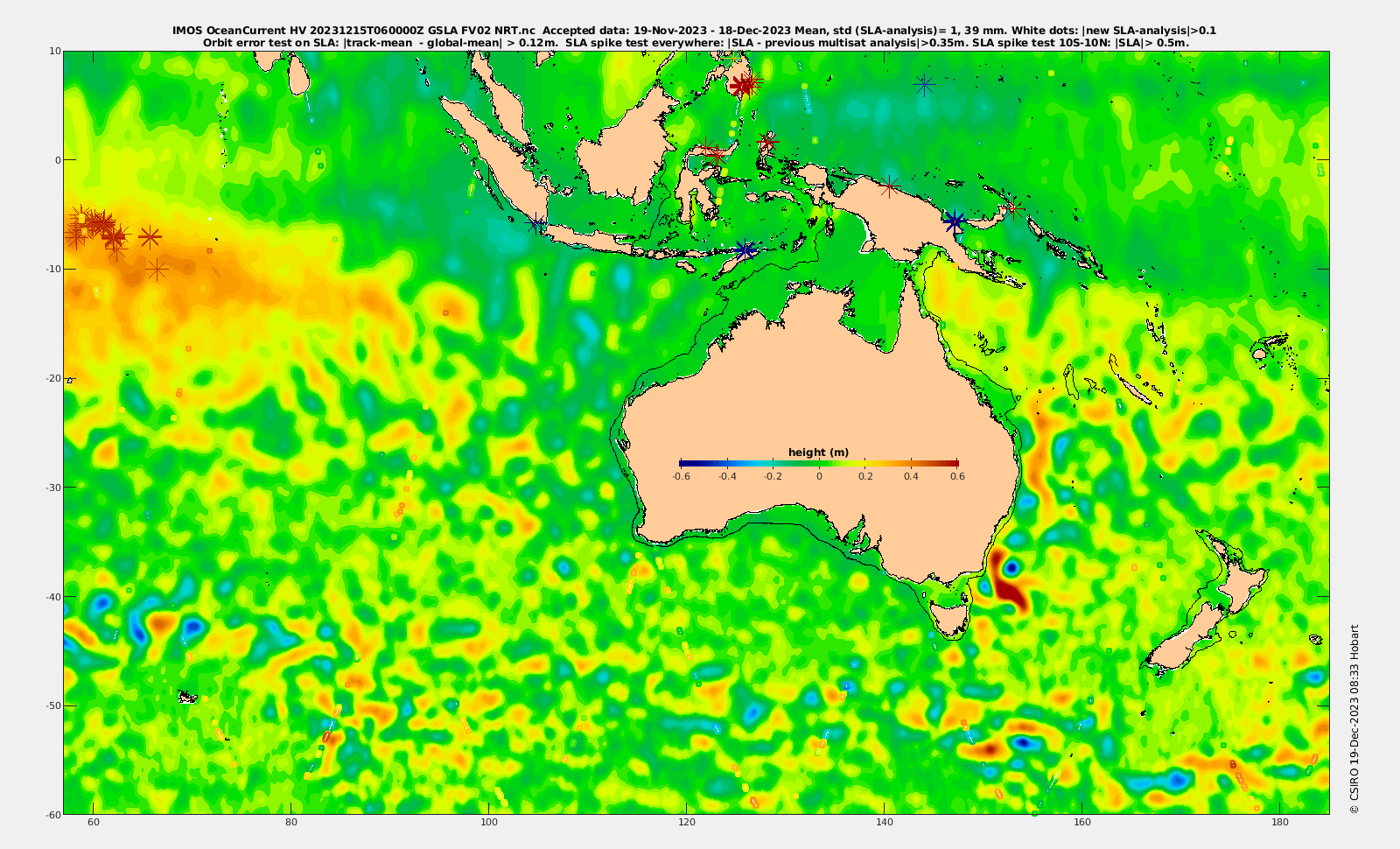
Task: Click longitude tick label 60
Action: tap(94, 823)
